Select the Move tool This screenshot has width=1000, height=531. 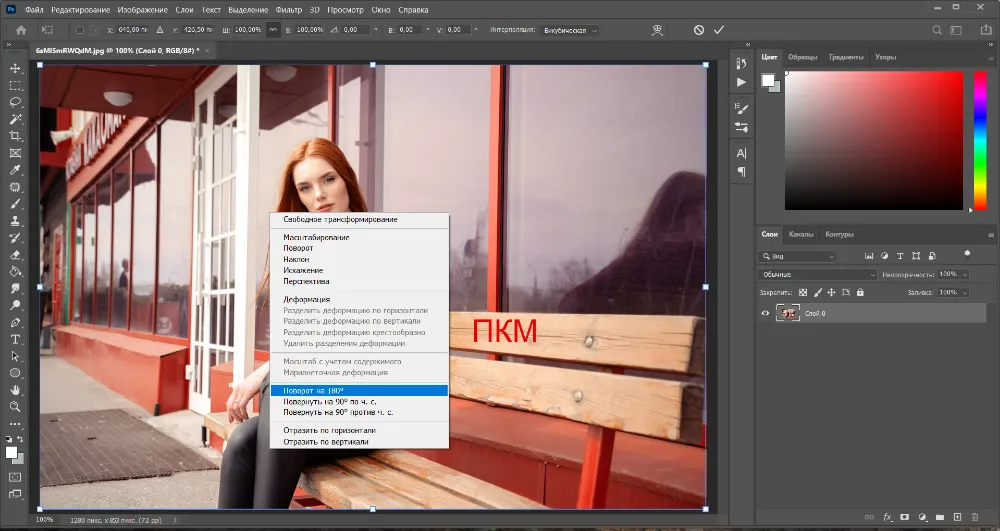click(15, 68)
